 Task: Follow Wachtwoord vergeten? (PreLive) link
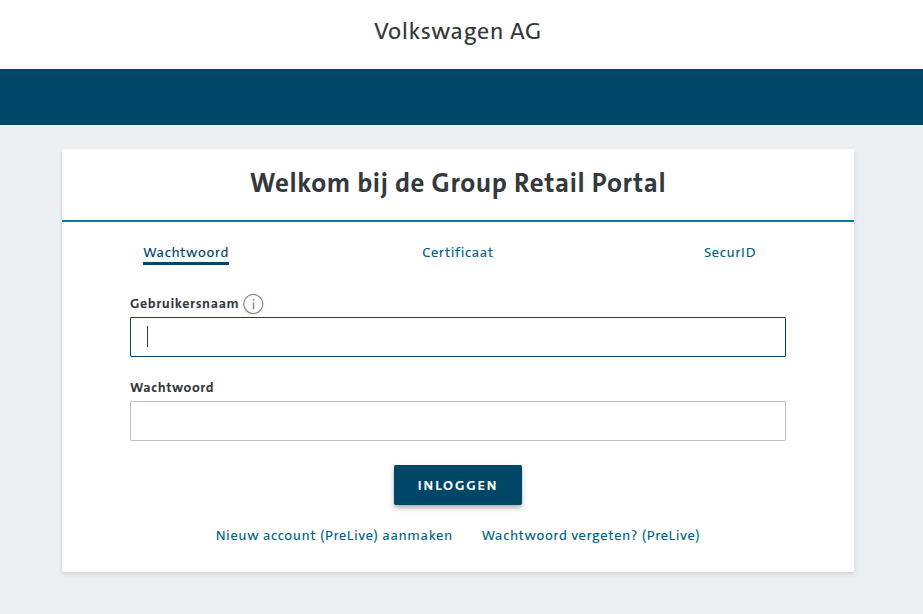590,536
